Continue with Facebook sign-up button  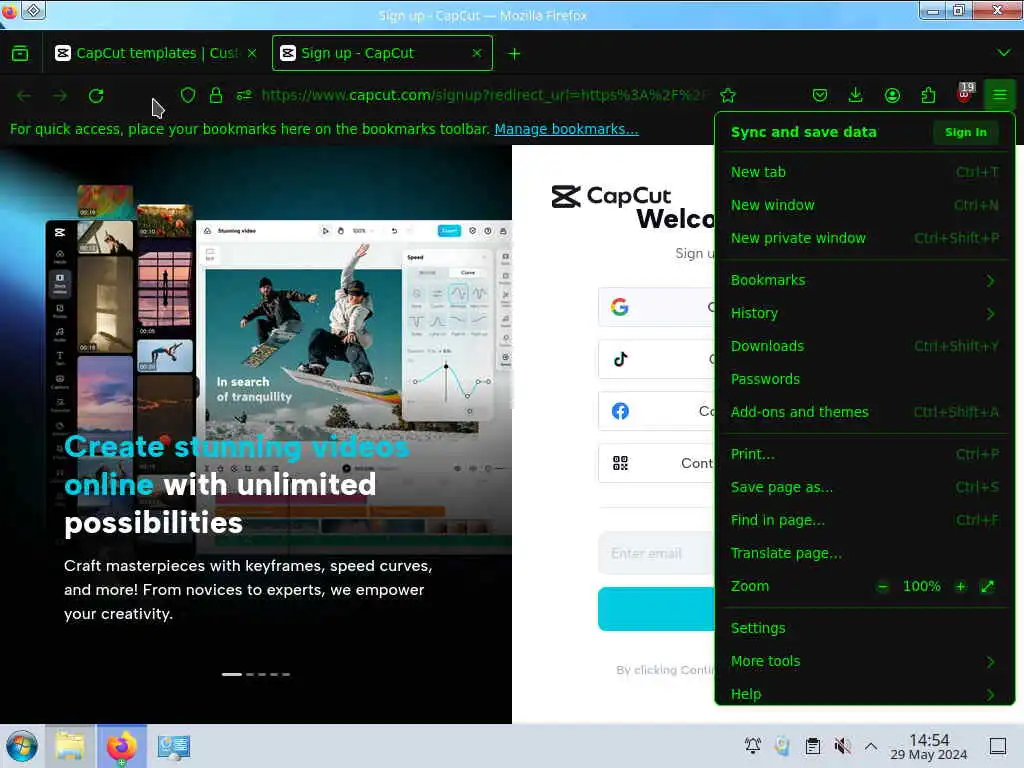tap(656, 411)
